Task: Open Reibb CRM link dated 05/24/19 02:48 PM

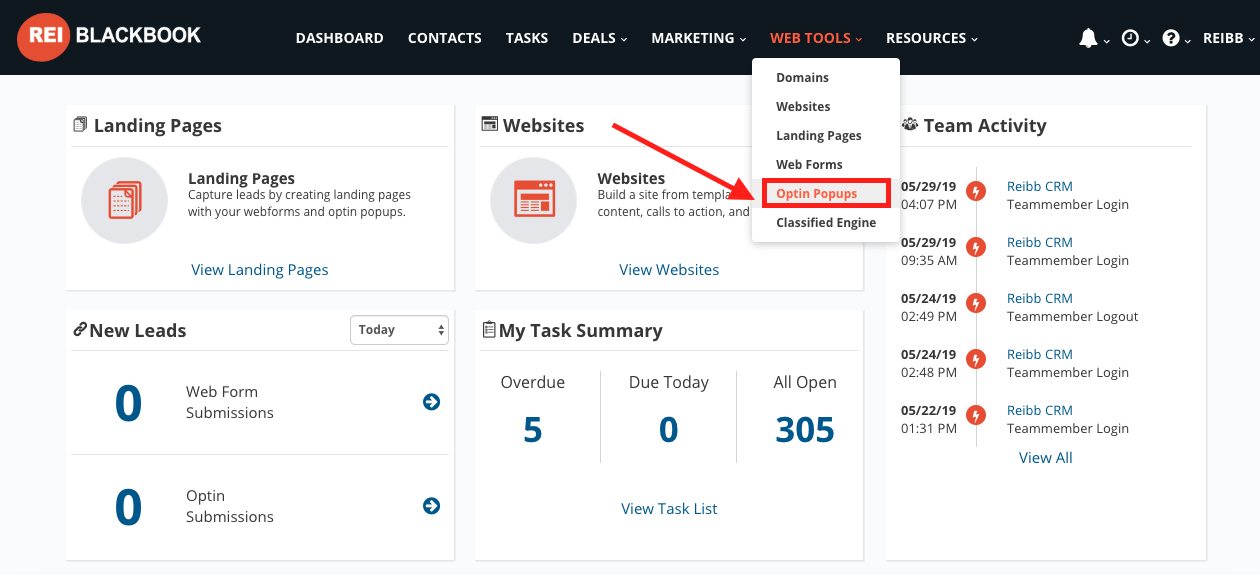Action: coord(1040,355)
